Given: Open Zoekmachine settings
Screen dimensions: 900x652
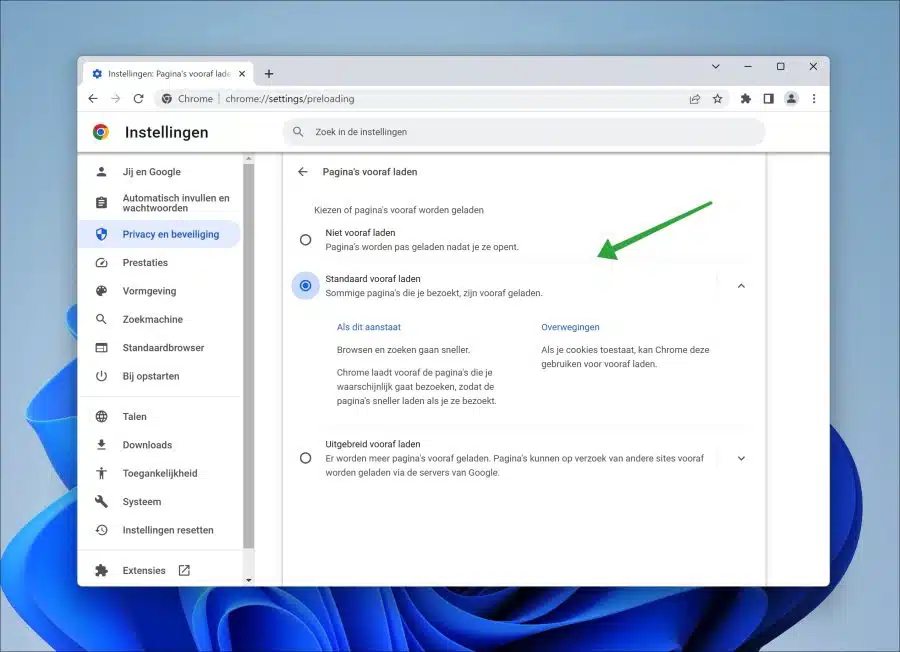Looking at the screenshot, I should click(159, 319).
